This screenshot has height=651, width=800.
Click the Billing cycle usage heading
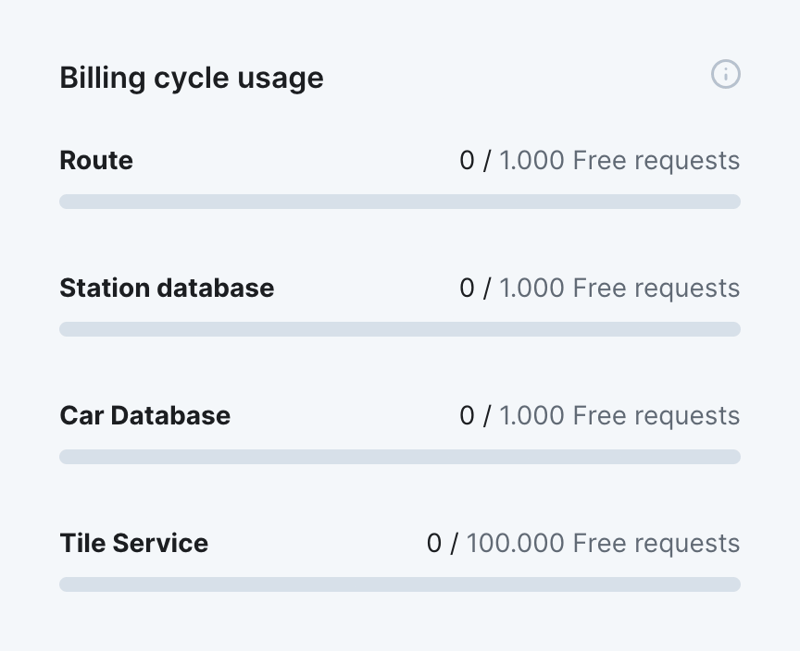[x=192, y=76]
